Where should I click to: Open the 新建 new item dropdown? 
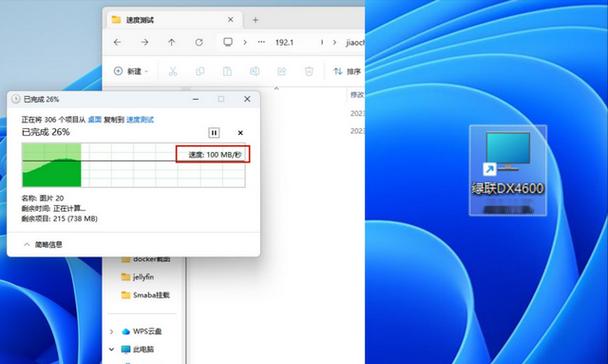131,71
